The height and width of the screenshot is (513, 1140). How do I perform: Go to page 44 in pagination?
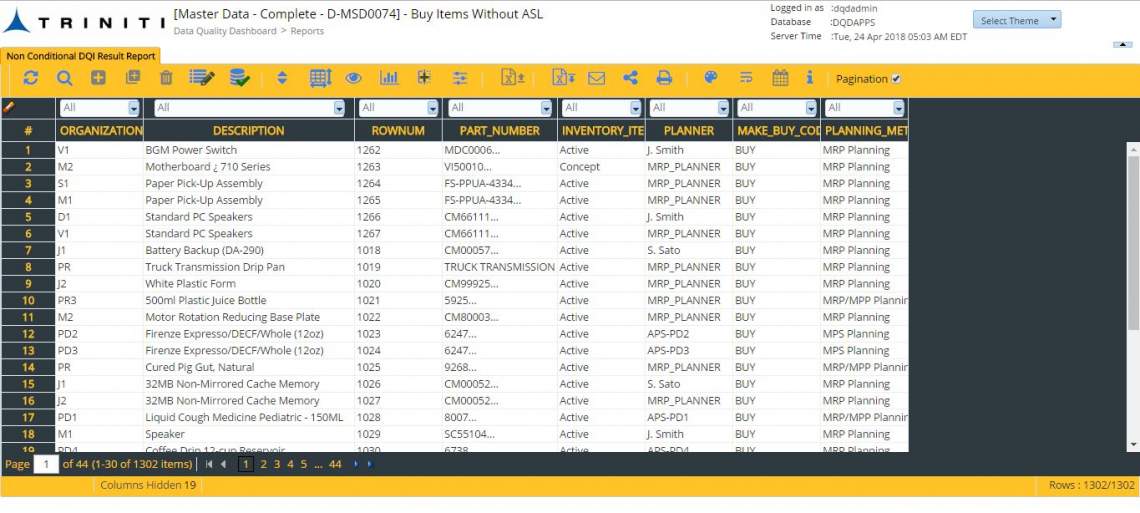coord(335,464)
